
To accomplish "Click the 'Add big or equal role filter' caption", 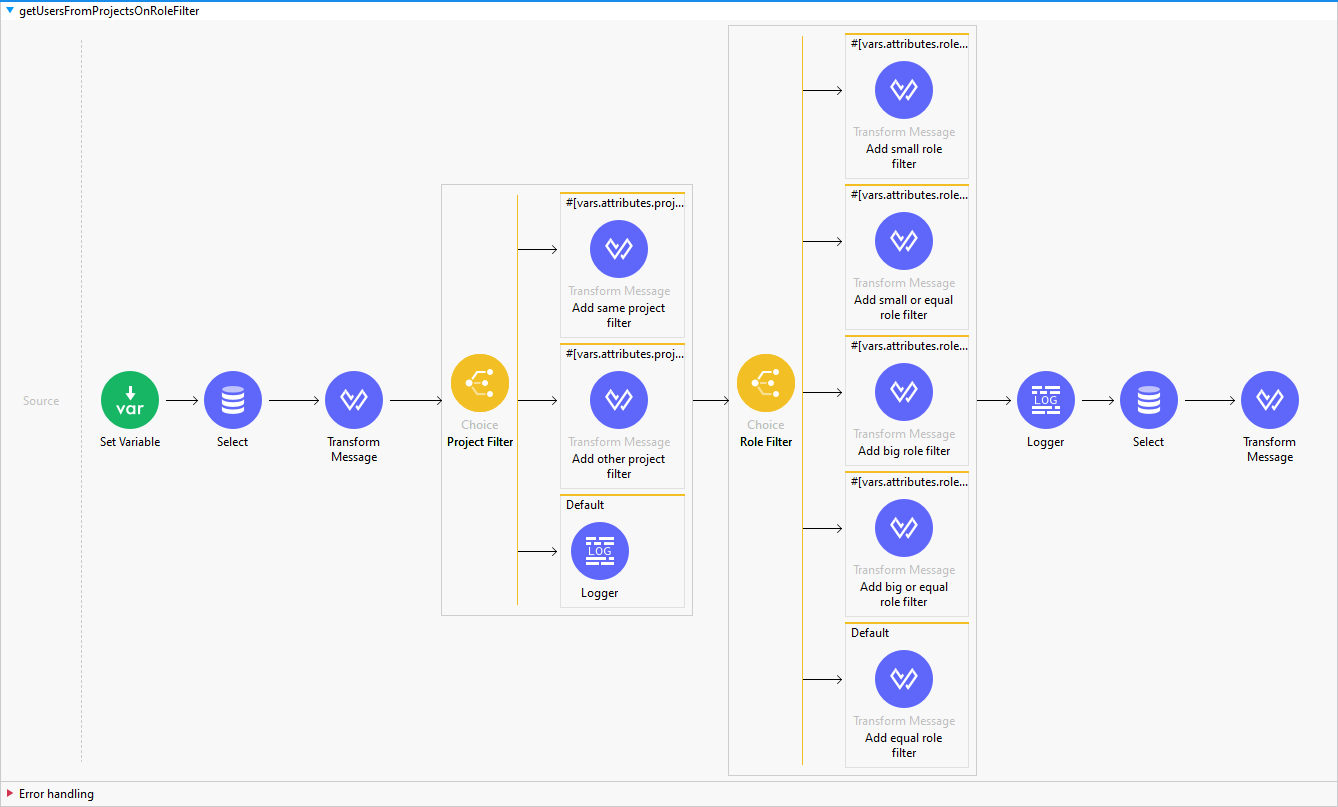I will [x=904, y=594].
